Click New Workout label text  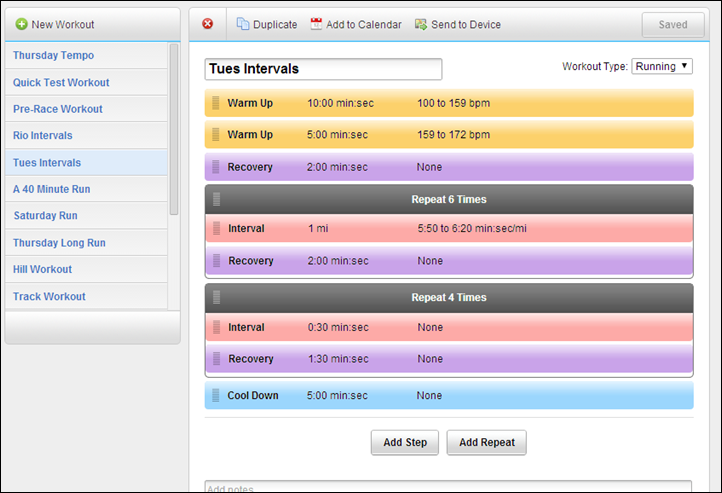click(x=63, y=24)
